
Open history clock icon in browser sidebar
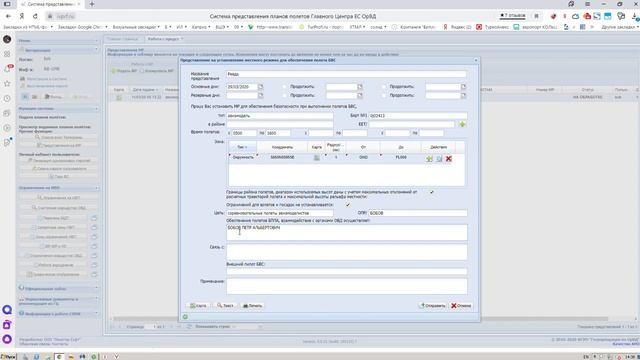tap(7, 98)
